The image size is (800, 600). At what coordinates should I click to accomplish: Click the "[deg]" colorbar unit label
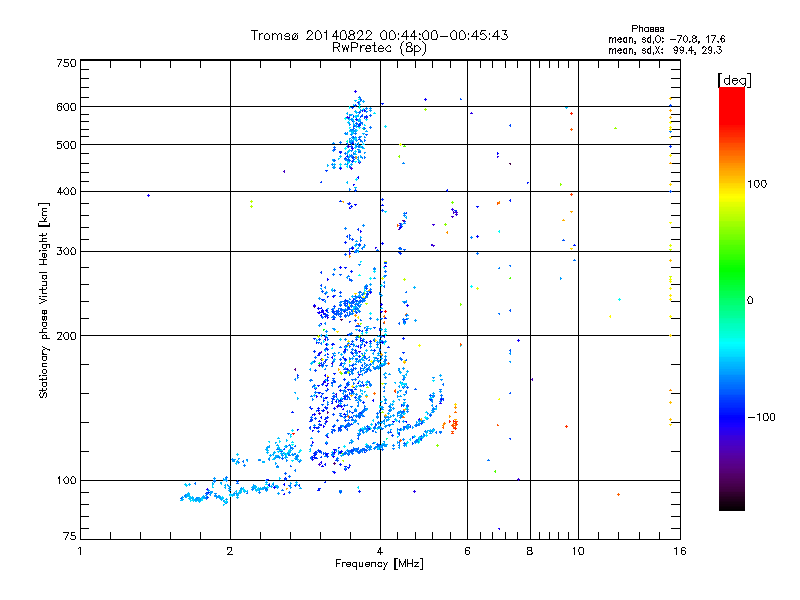tap(734, 80)
